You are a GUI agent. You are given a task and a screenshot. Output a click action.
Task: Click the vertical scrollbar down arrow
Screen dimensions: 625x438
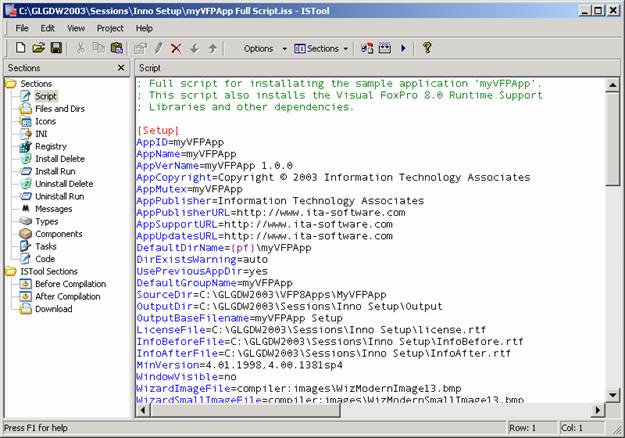click(613, 395)
